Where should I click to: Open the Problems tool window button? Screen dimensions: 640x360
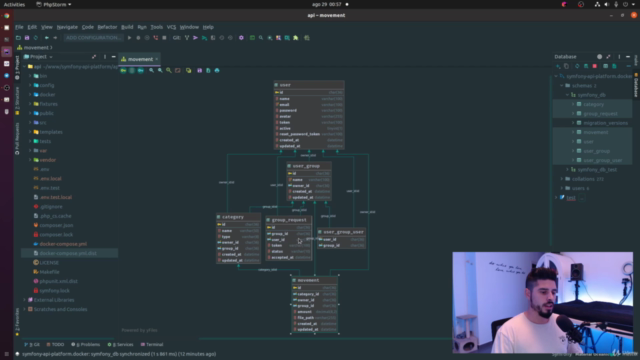(x=86, y=344)
